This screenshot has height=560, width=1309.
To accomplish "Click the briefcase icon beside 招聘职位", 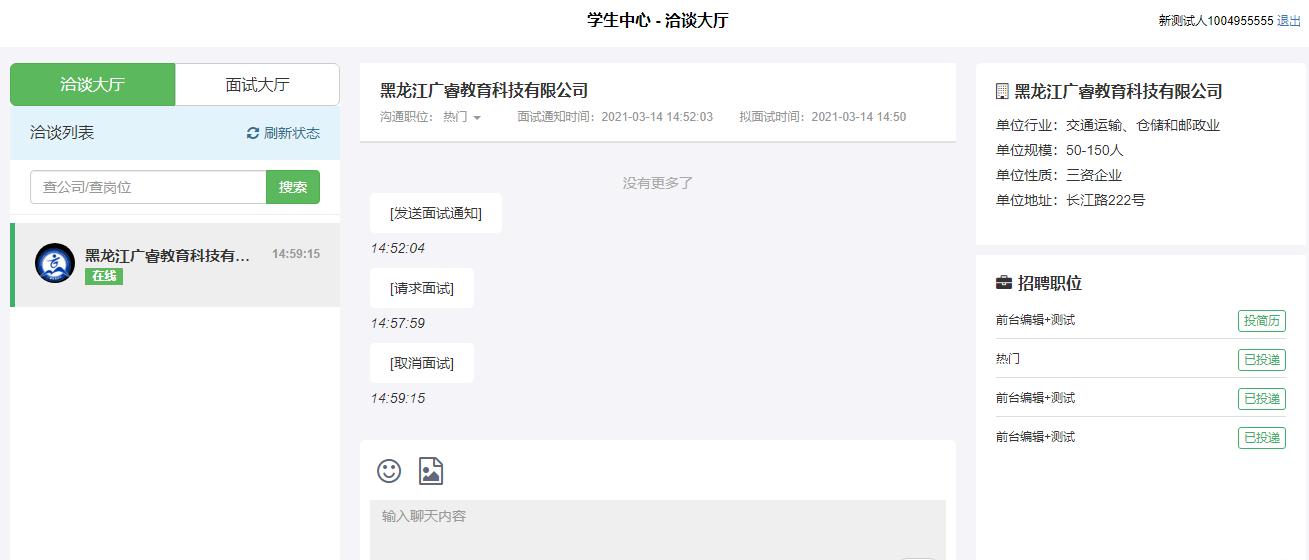I will pyautogui.click(x=1004, y=283).
